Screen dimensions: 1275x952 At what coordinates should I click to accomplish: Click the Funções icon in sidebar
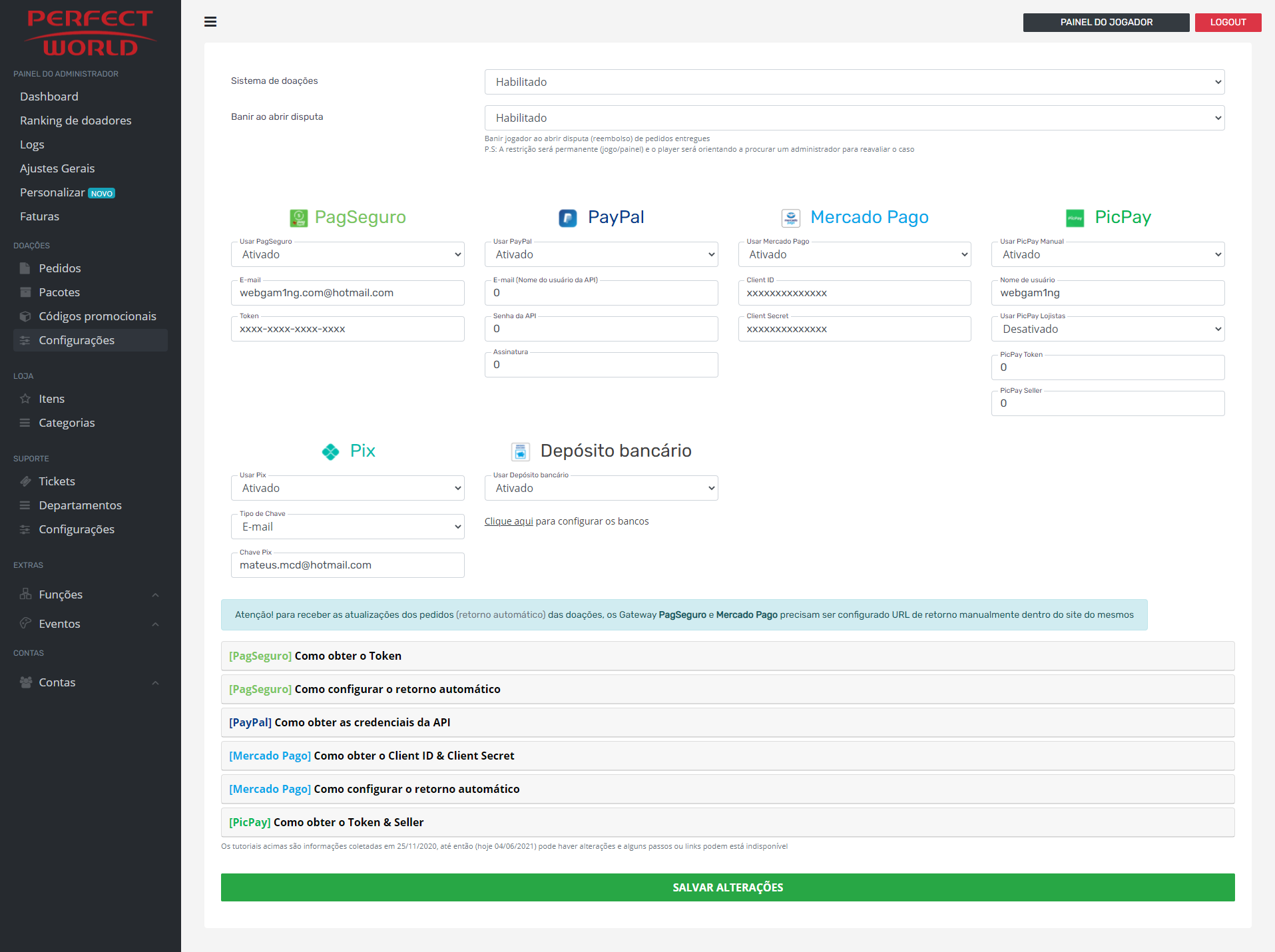[25, 594]
